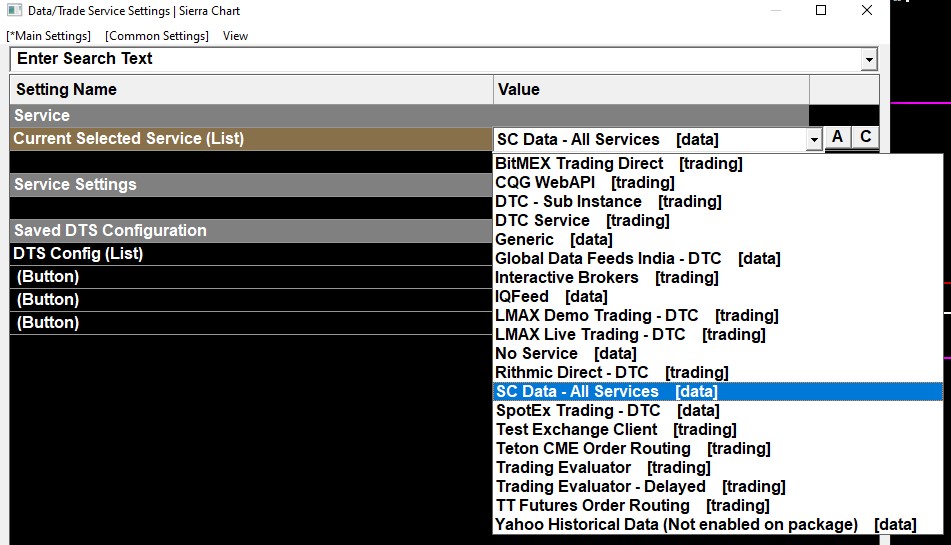Click the Enter Search Text field
Screen dimensions: 951x545
click(x=435, y=59)
